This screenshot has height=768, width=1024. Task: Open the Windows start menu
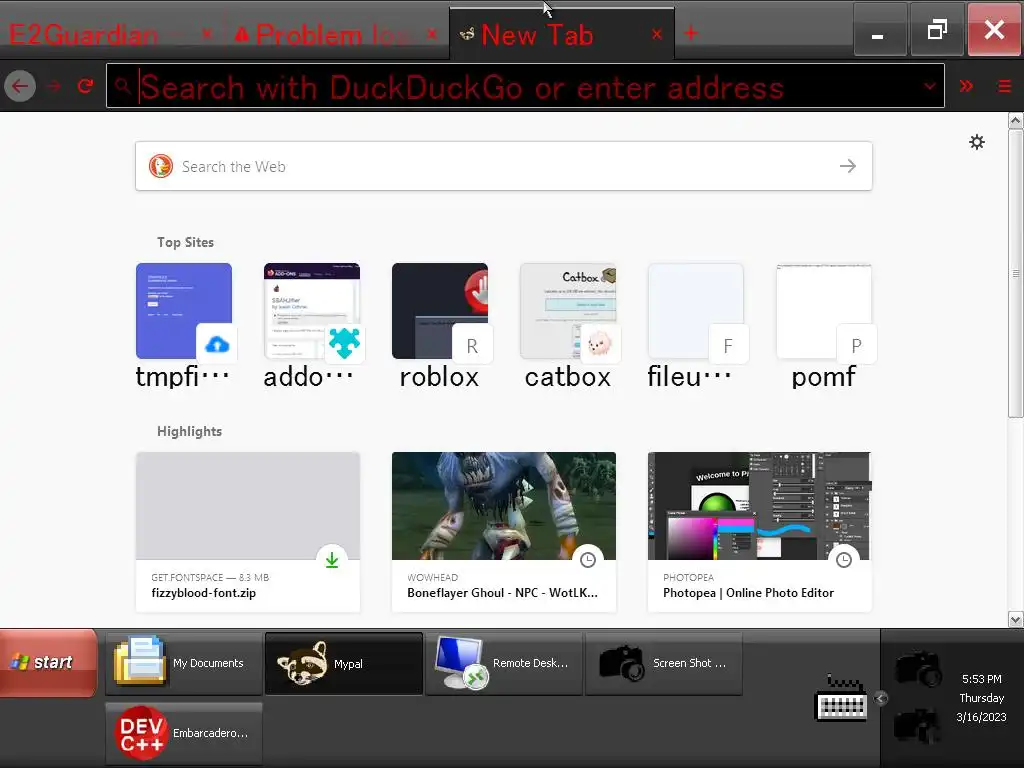pyautogui.click(x=48, y=662)
